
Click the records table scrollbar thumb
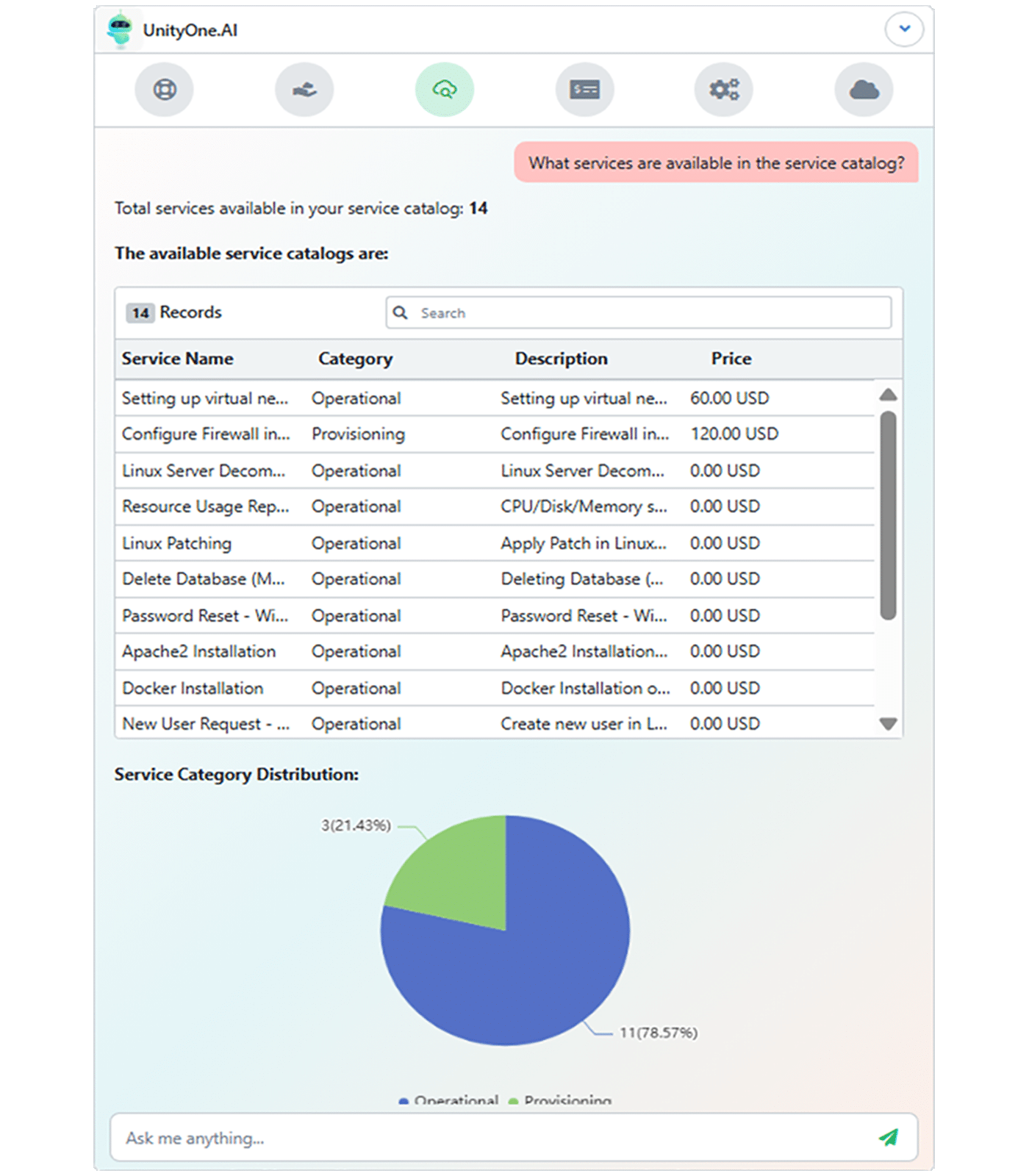888,514
